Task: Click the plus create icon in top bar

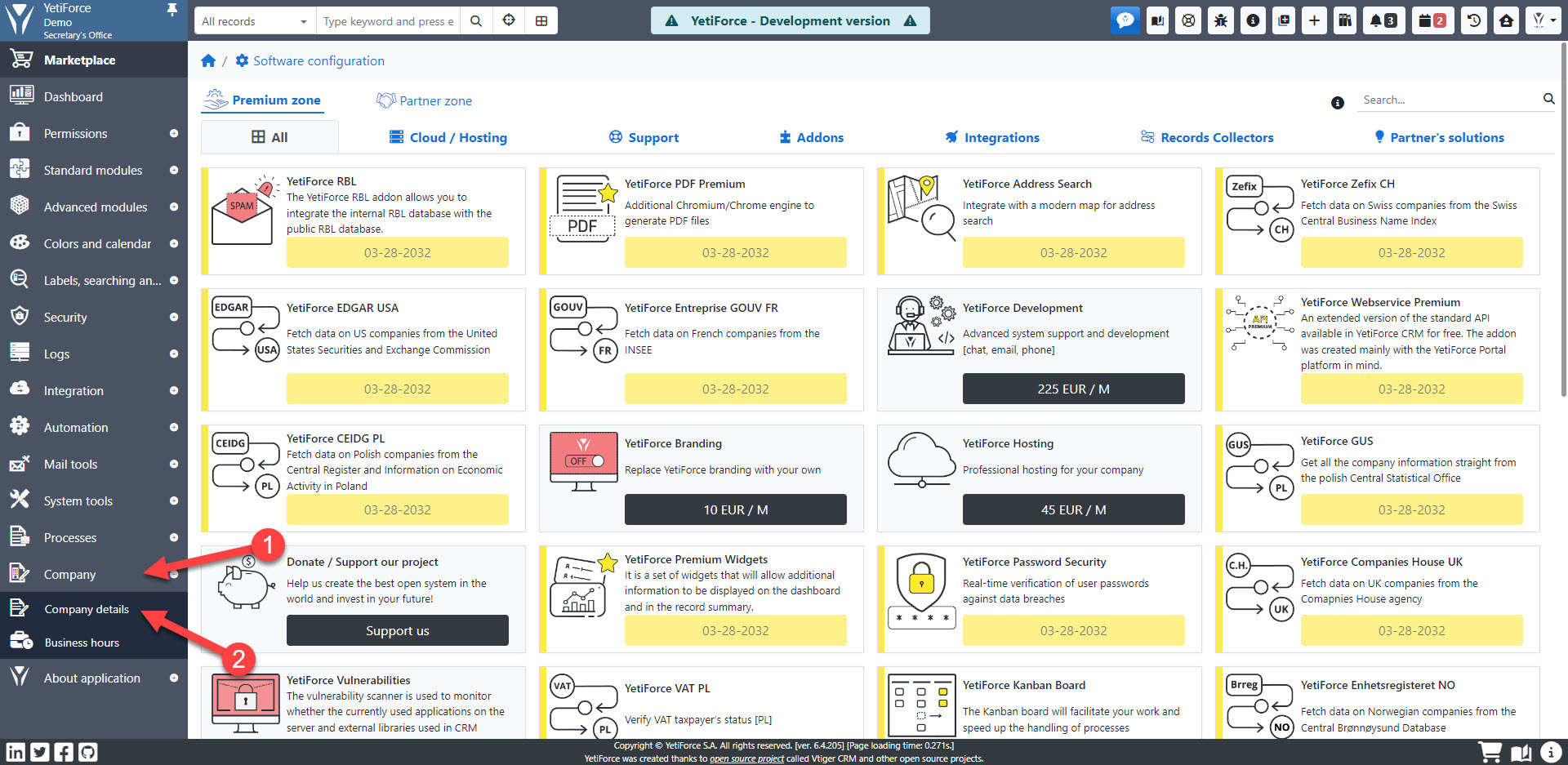Action: [1314, 20]
